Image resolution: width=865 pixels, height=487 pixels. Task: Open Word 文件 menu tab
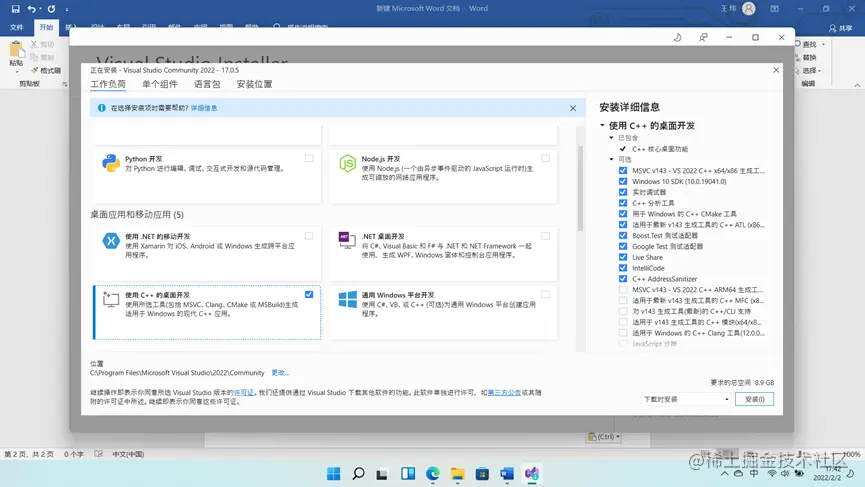[17, 27]
